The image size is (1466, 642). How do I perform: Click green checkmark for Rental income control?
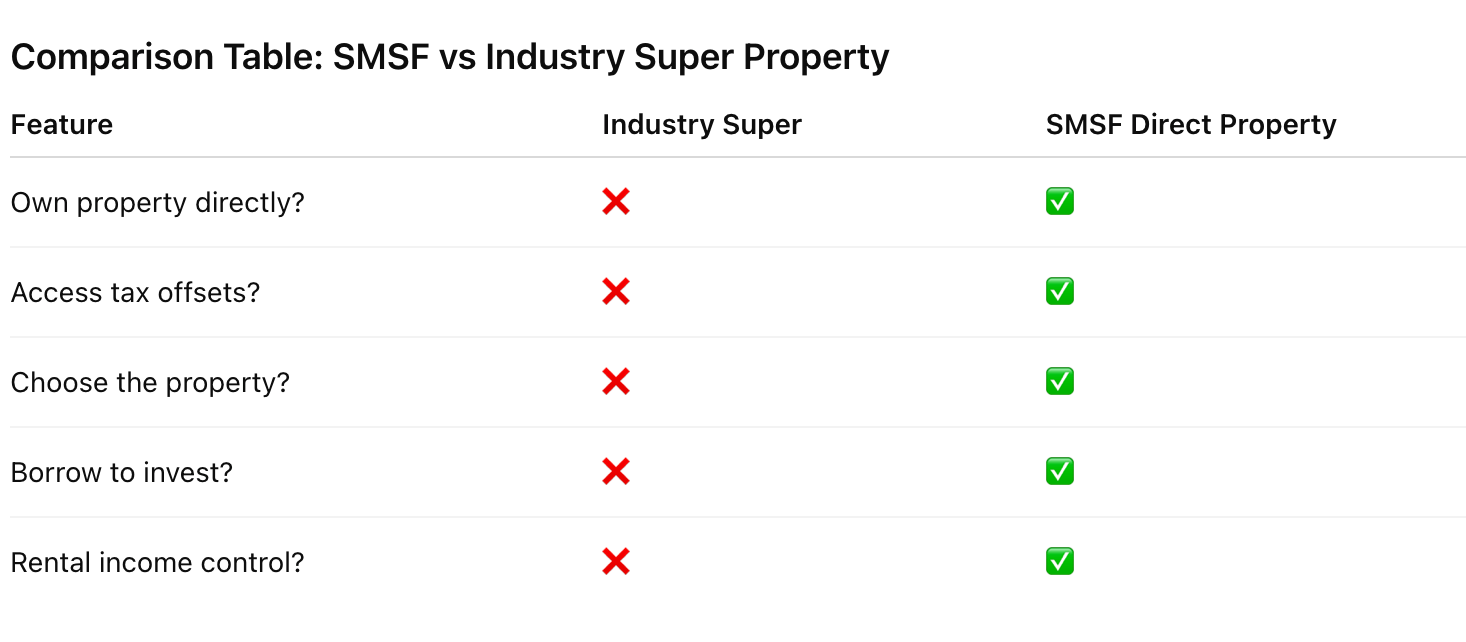(1060, 562)
